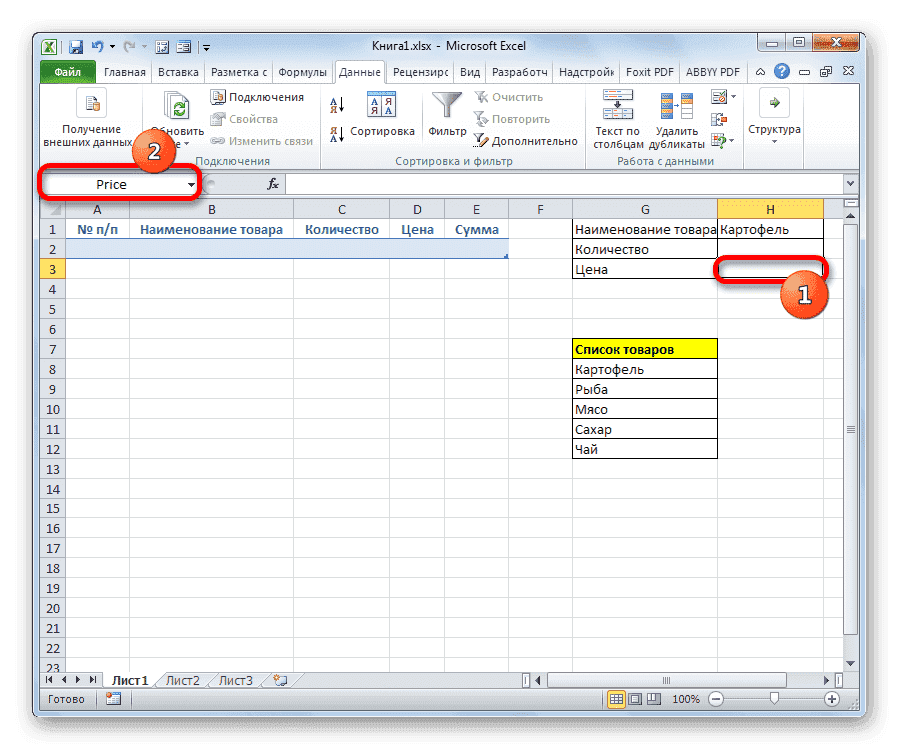Open the Name Box dropdown showing Price
Viewport: 899px width, 750px height.
tap(190, 184)
